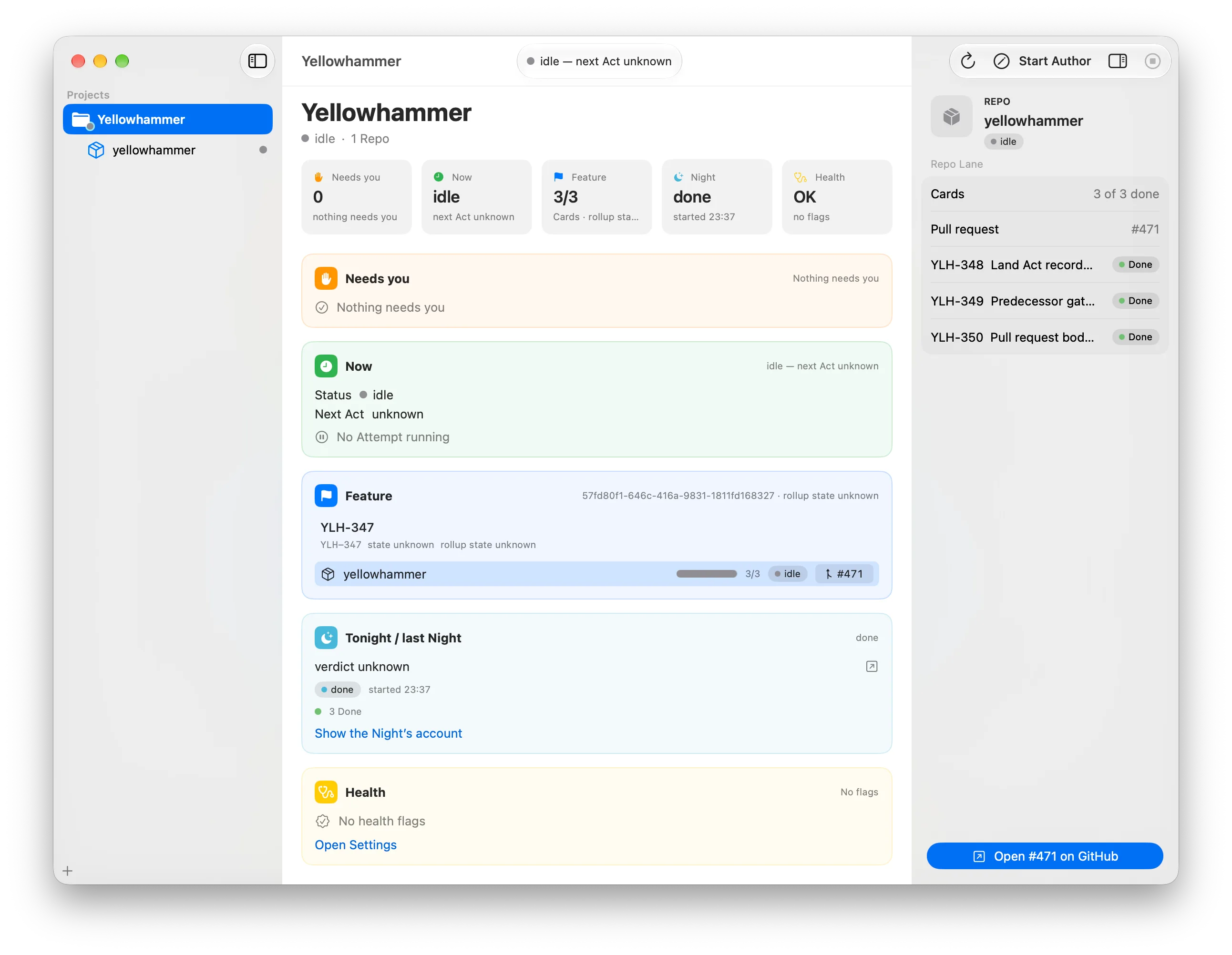Image resolution: width=1232 pixels, height=955 pixels.
Task: Toggle the right inspector panel
Action: [x=1118, y=61]
